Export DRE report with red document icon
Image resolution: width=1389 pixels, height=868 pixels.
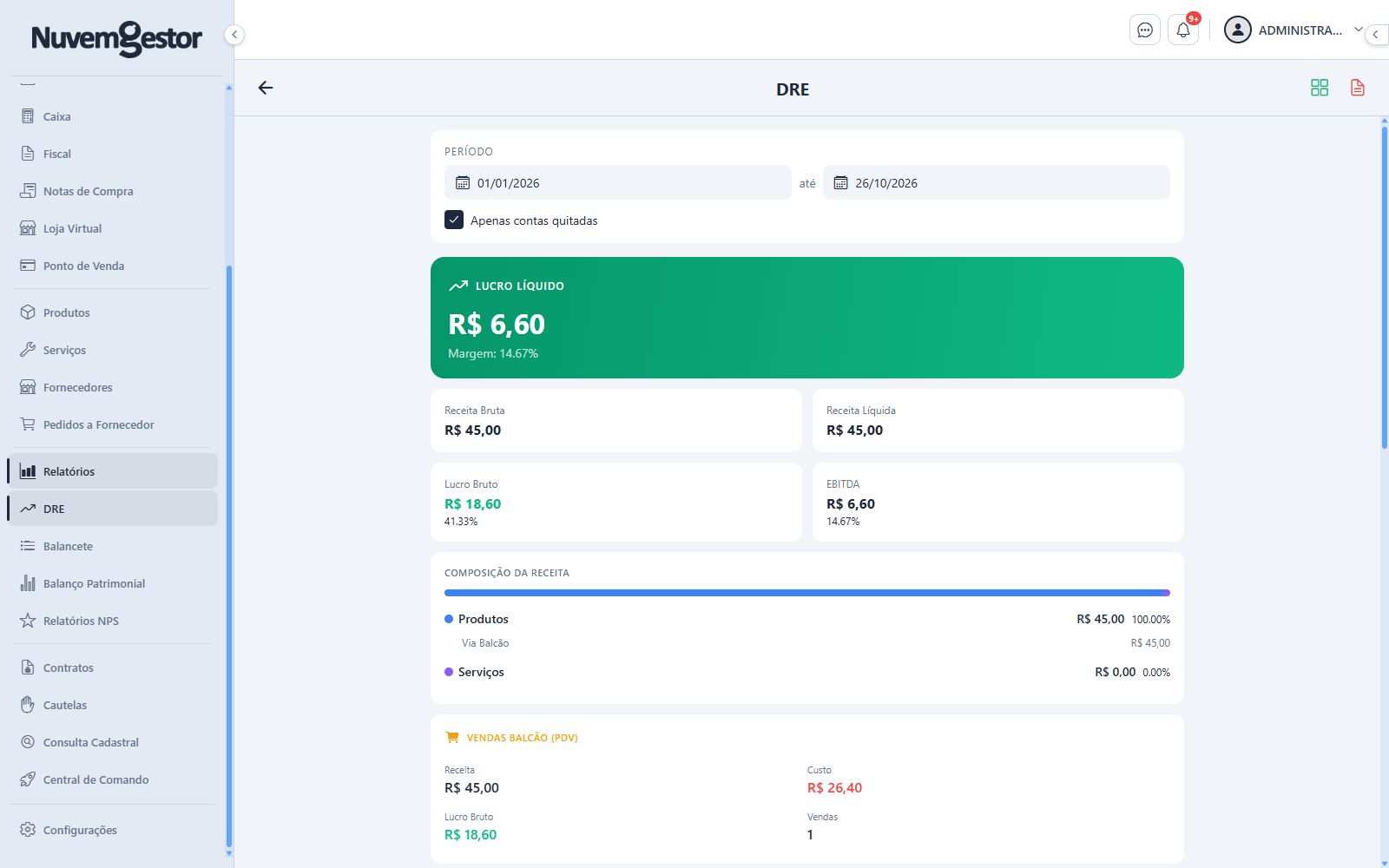pyautogui.click(x=1358, y=88)
